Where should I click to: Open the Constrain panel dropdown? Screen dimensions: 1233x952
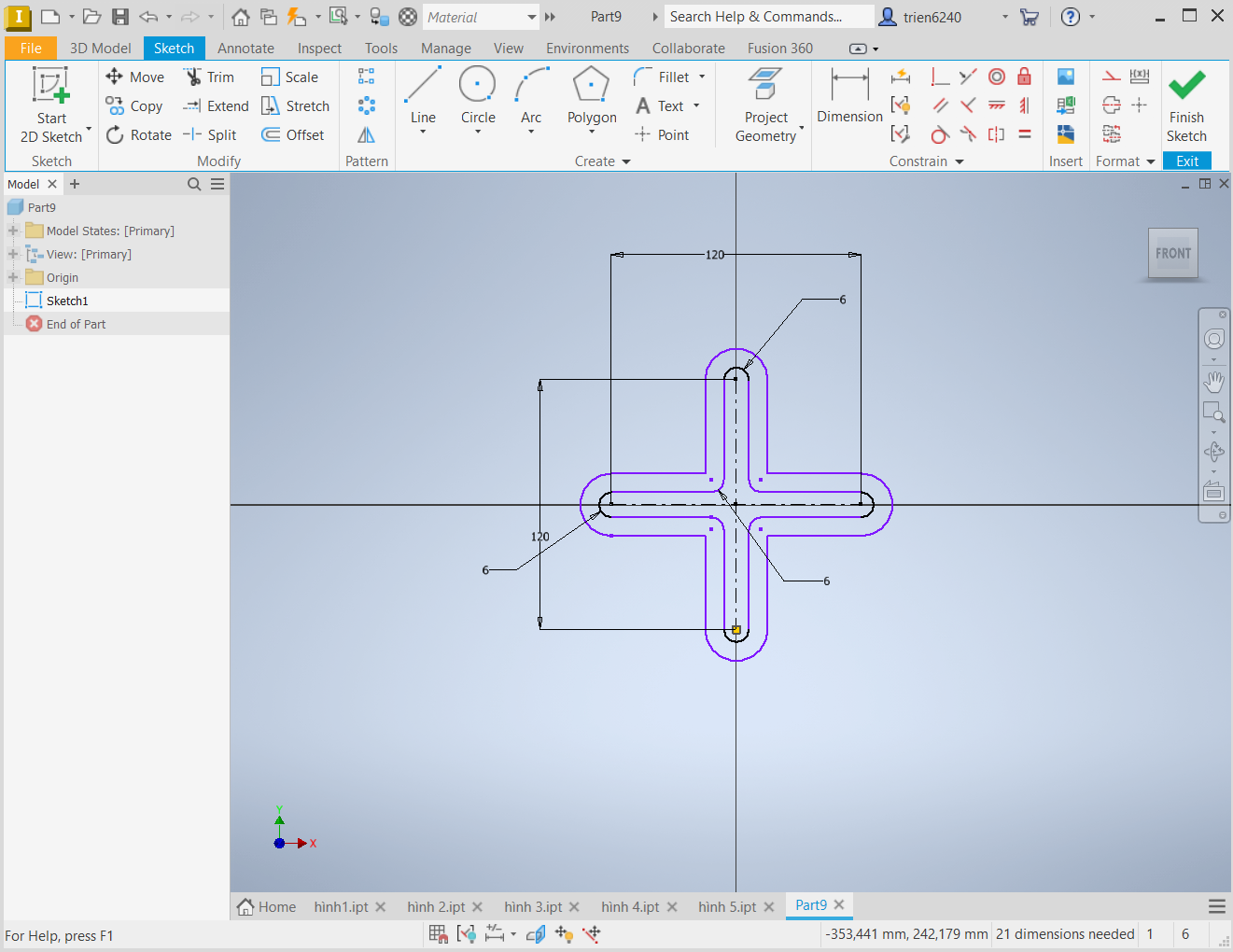(x=959, y=161)
